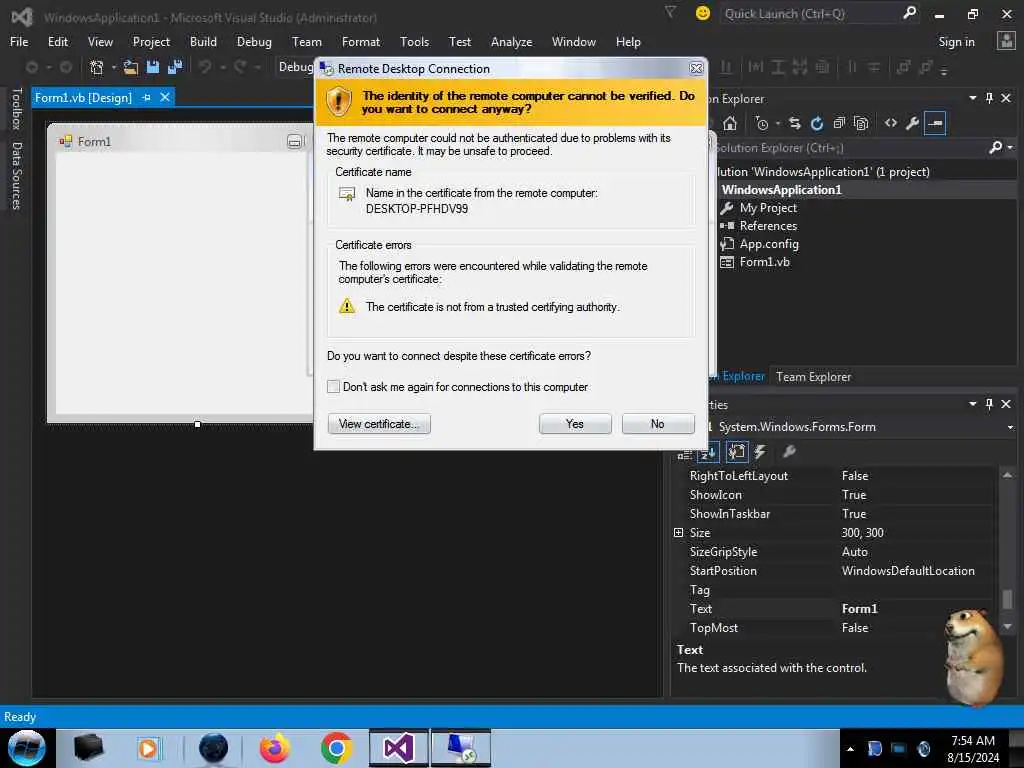Click the Home icon in Solution Explorer
Screen dimensions: 1024x768
(x=729, y=123)
